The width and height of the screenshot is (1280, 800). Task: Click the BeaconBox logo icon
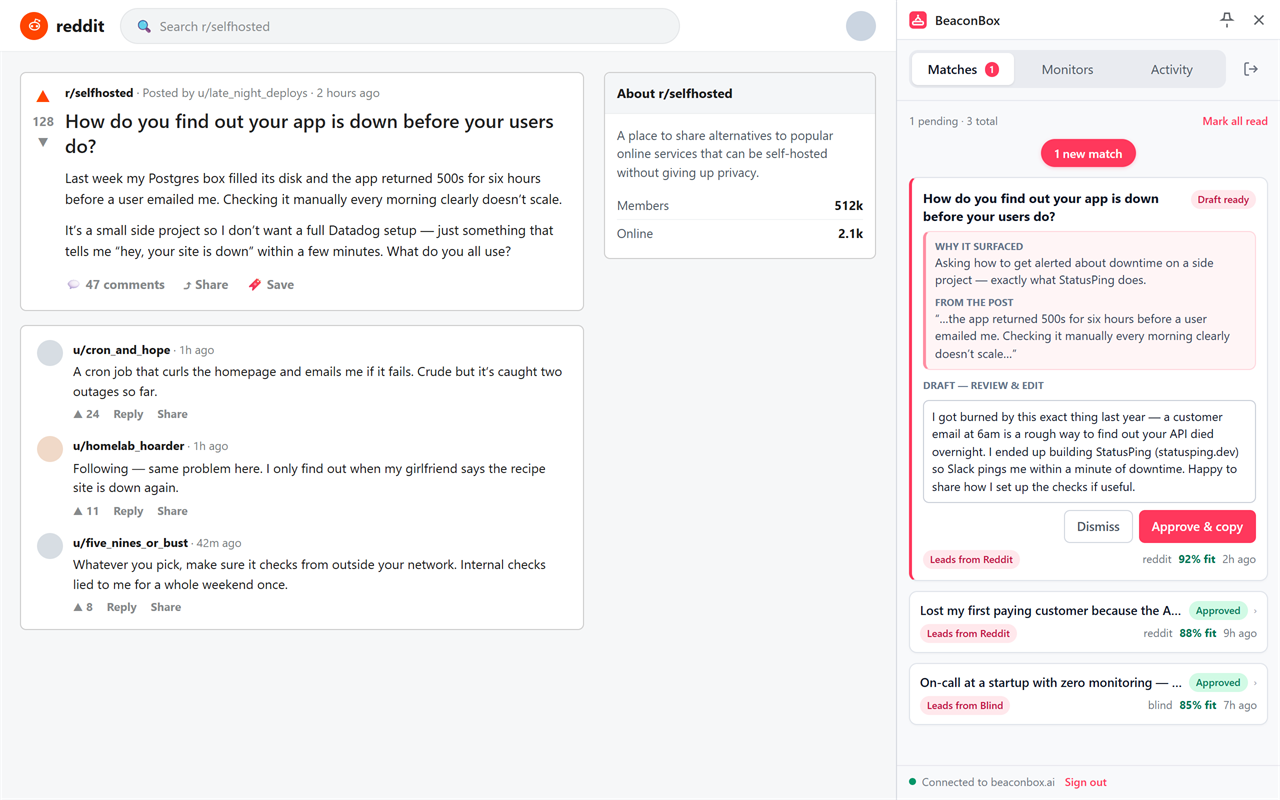coord(918,20)
